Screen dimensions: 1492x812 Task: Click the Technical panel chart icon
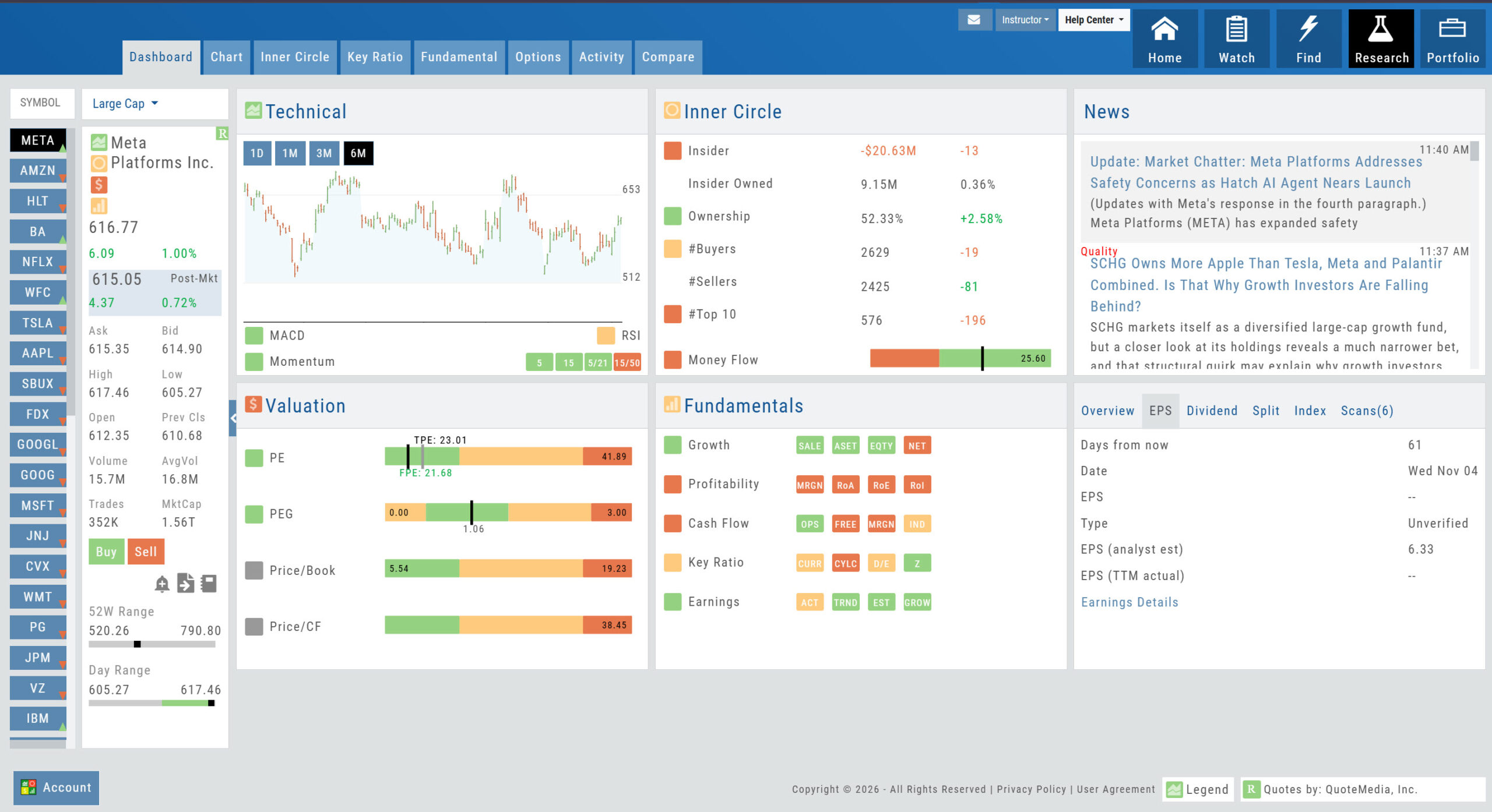(253, 110)
